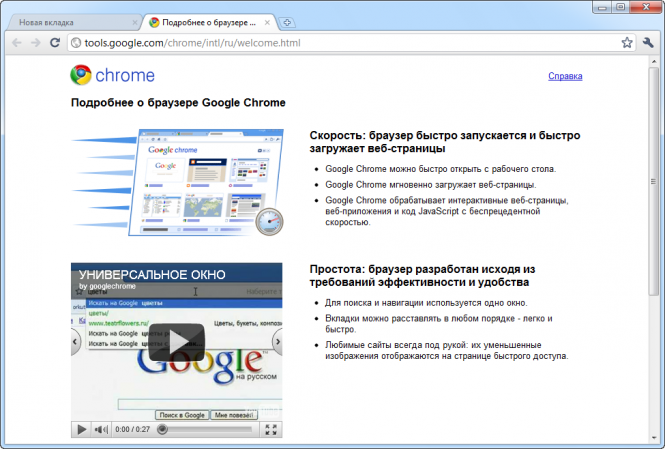Toggle video fullscreen mode
The height and width of the screenshot is (449, 665).
point(271,429)
